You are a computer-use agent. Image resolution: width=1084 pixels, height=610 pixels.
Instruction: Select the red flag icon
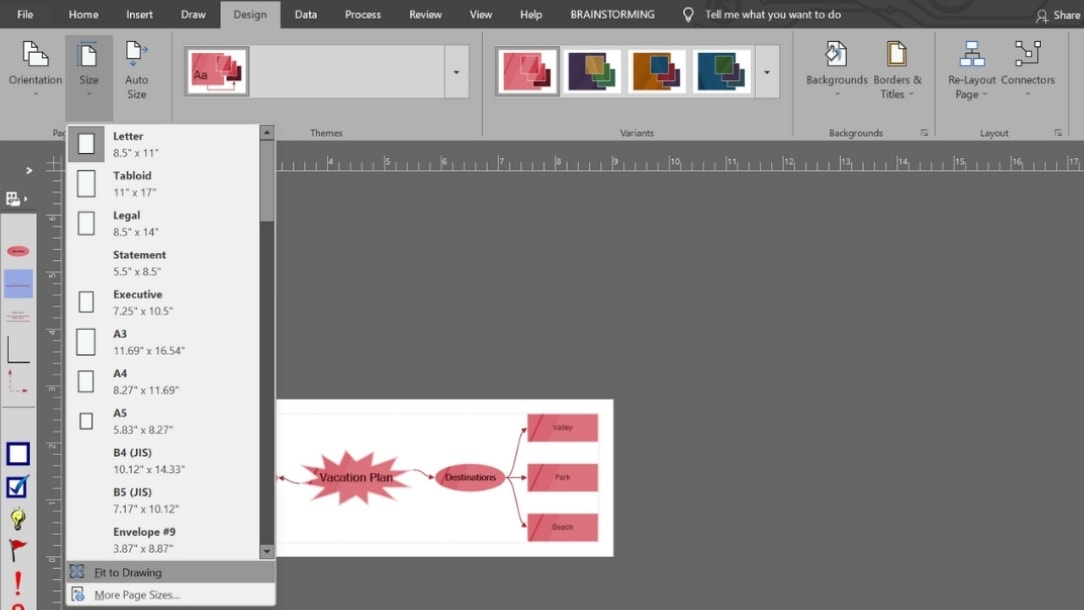[x=17, y=551]
